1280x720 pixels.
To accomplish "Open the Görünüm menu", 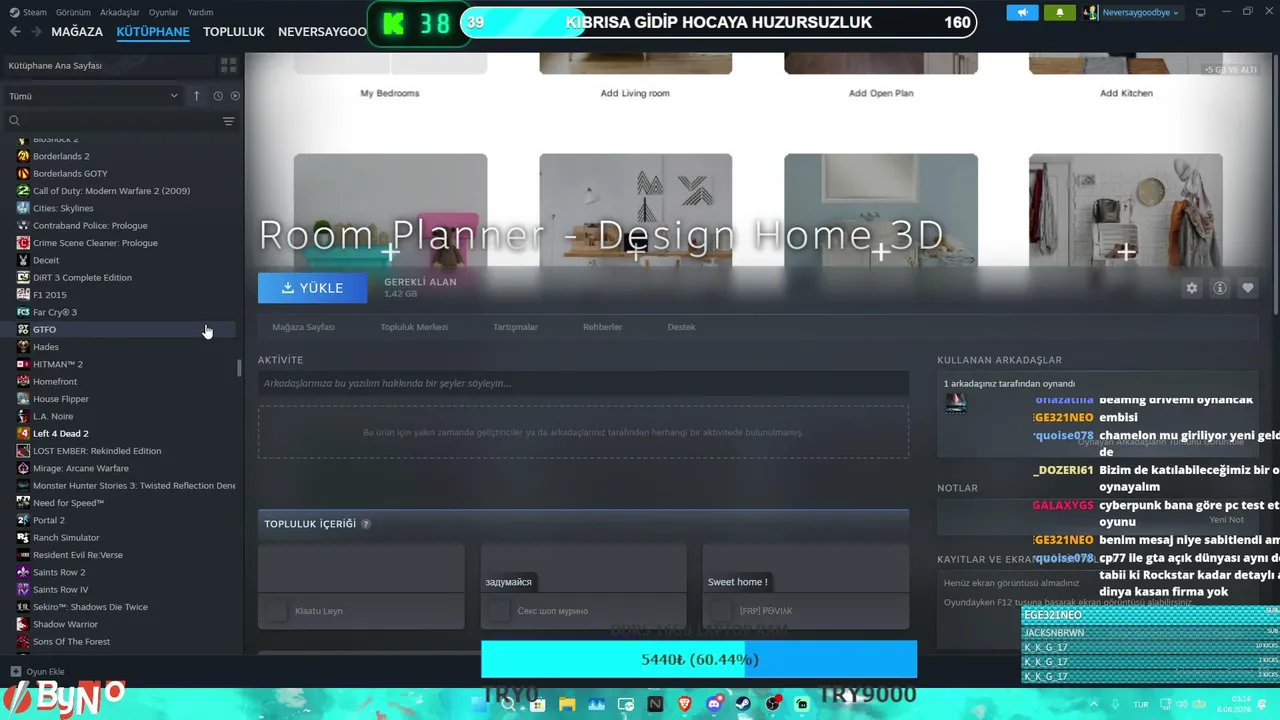I will 73,13.
